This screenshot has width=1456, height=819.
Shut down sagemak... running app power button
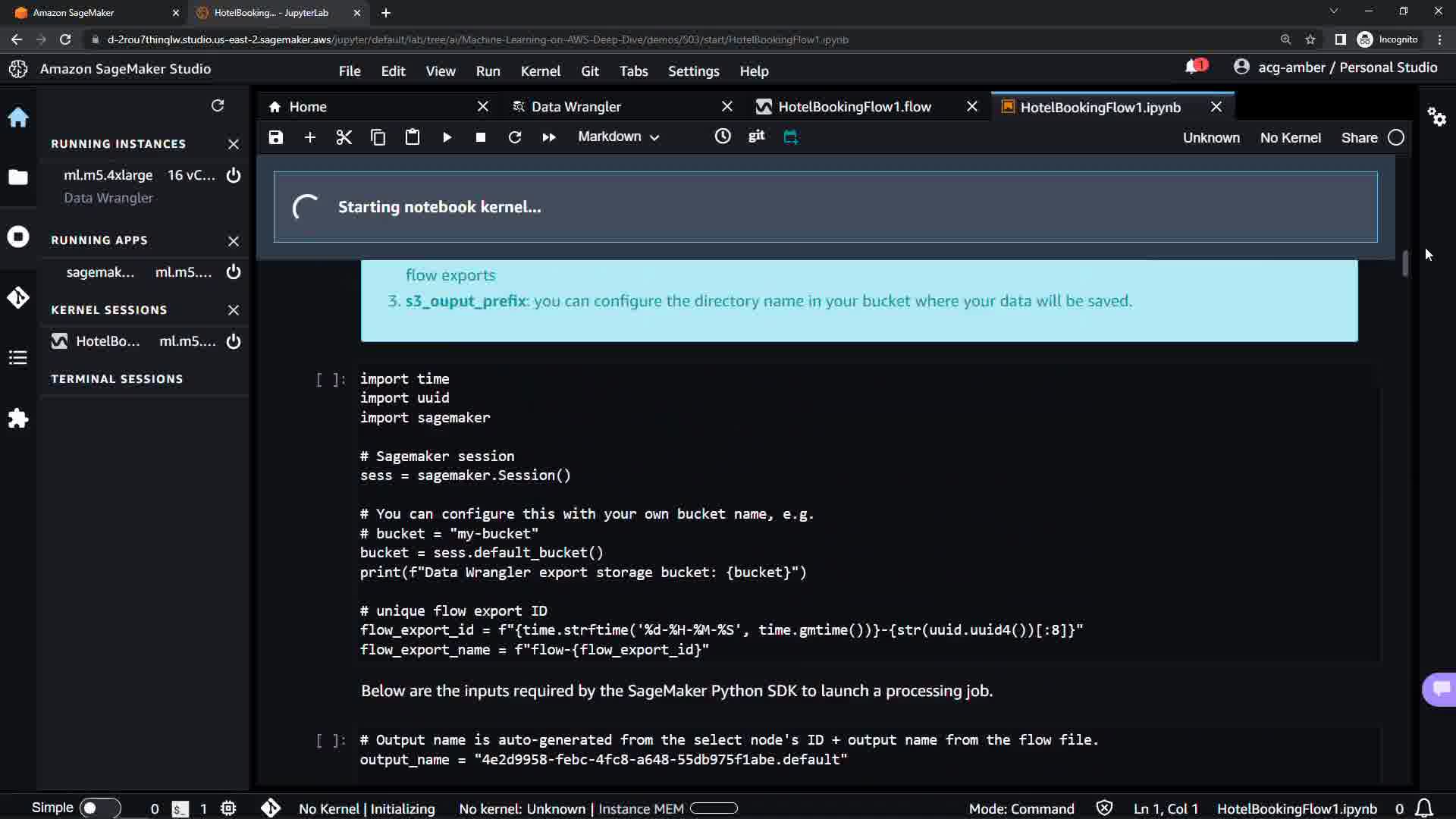(x=234, y=272)
